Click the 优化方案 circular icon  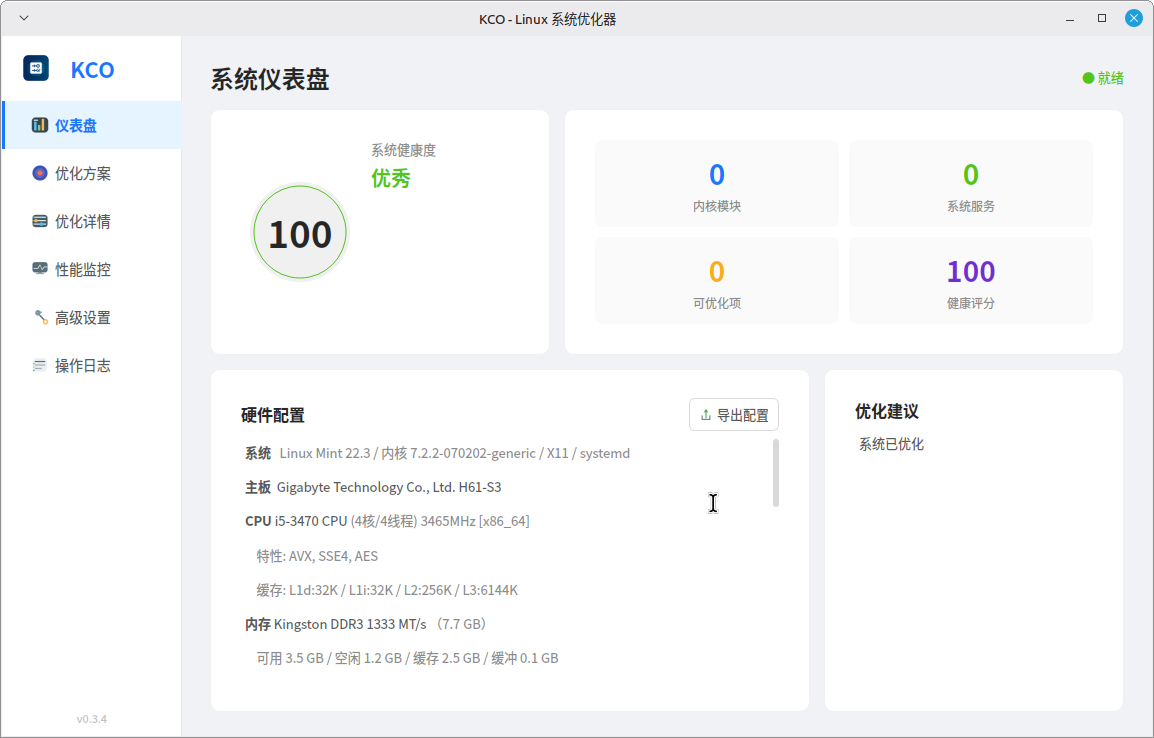coord(40,173)
